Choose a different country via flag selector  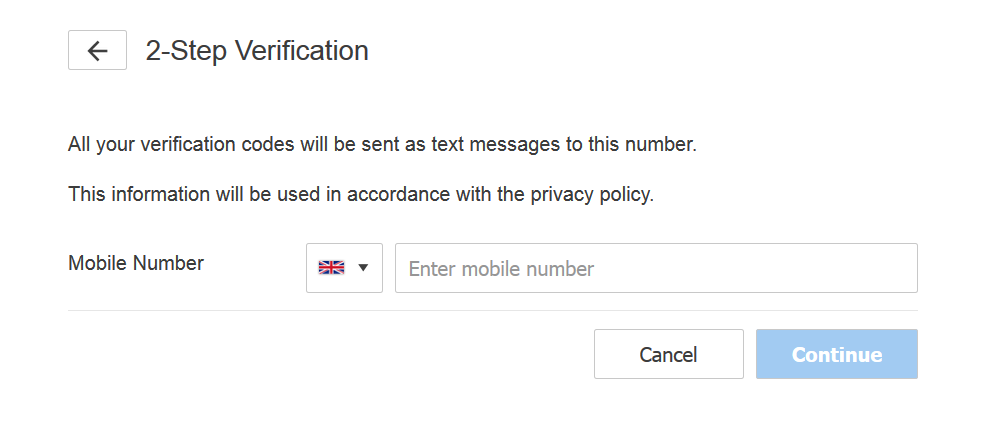[344, 268]
